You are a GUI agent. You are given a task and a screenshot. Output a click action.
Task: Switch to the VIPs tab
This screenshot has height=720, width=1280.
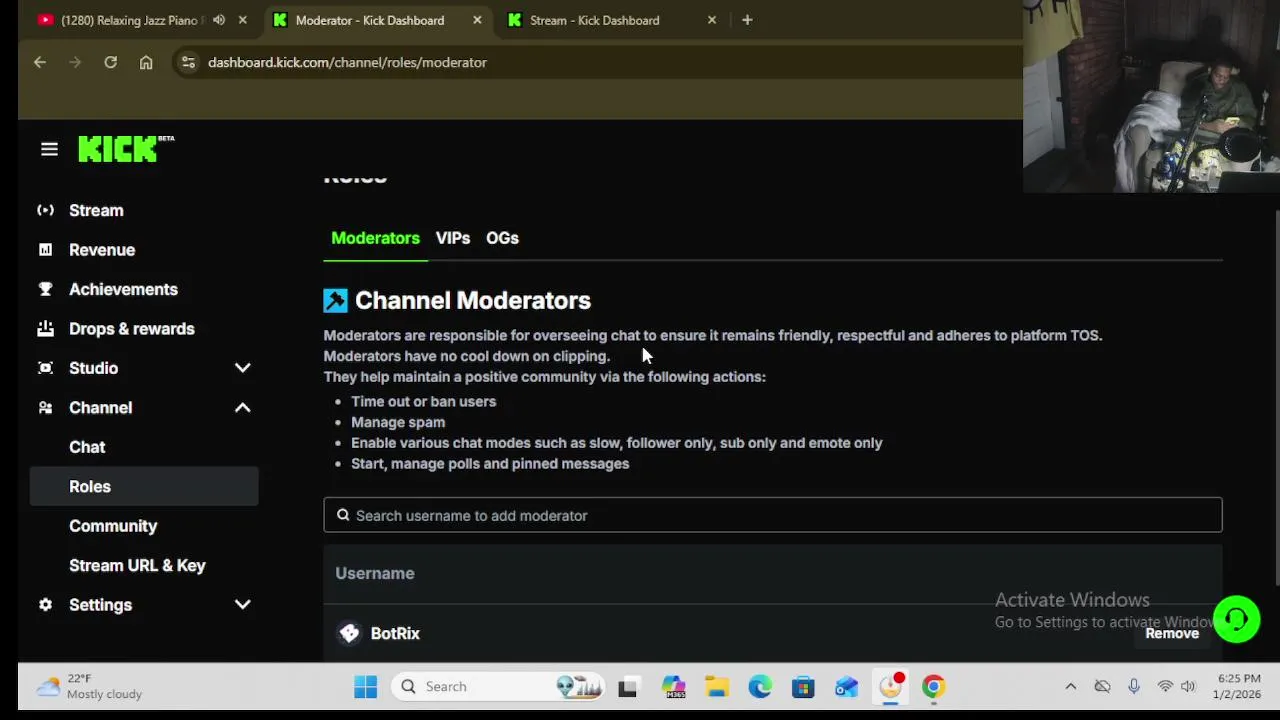tap(453, 238)
